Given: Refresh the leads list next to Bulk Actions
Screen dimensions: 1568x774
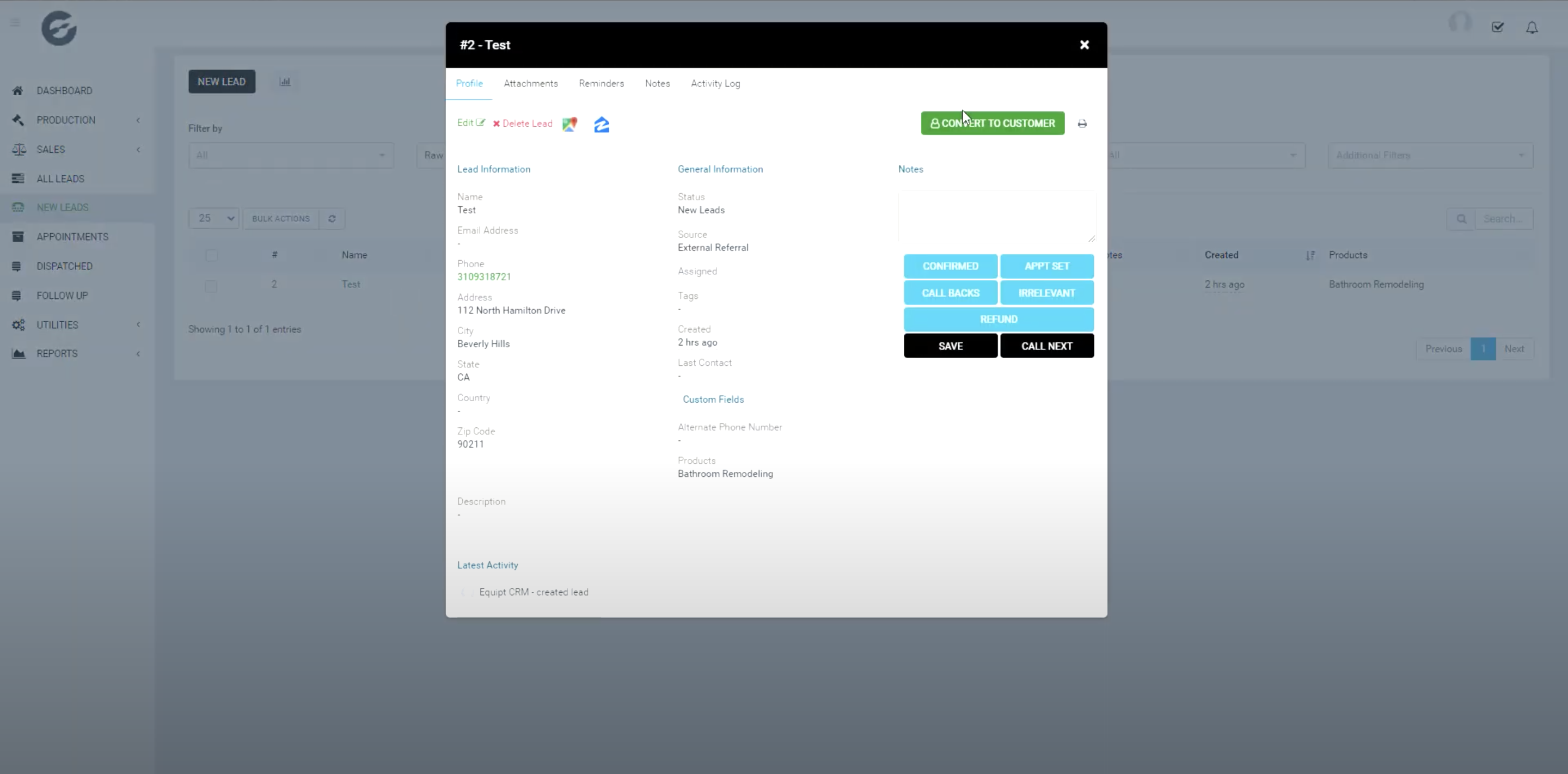Looking at the screenshot, I should [x=332, y=218].
